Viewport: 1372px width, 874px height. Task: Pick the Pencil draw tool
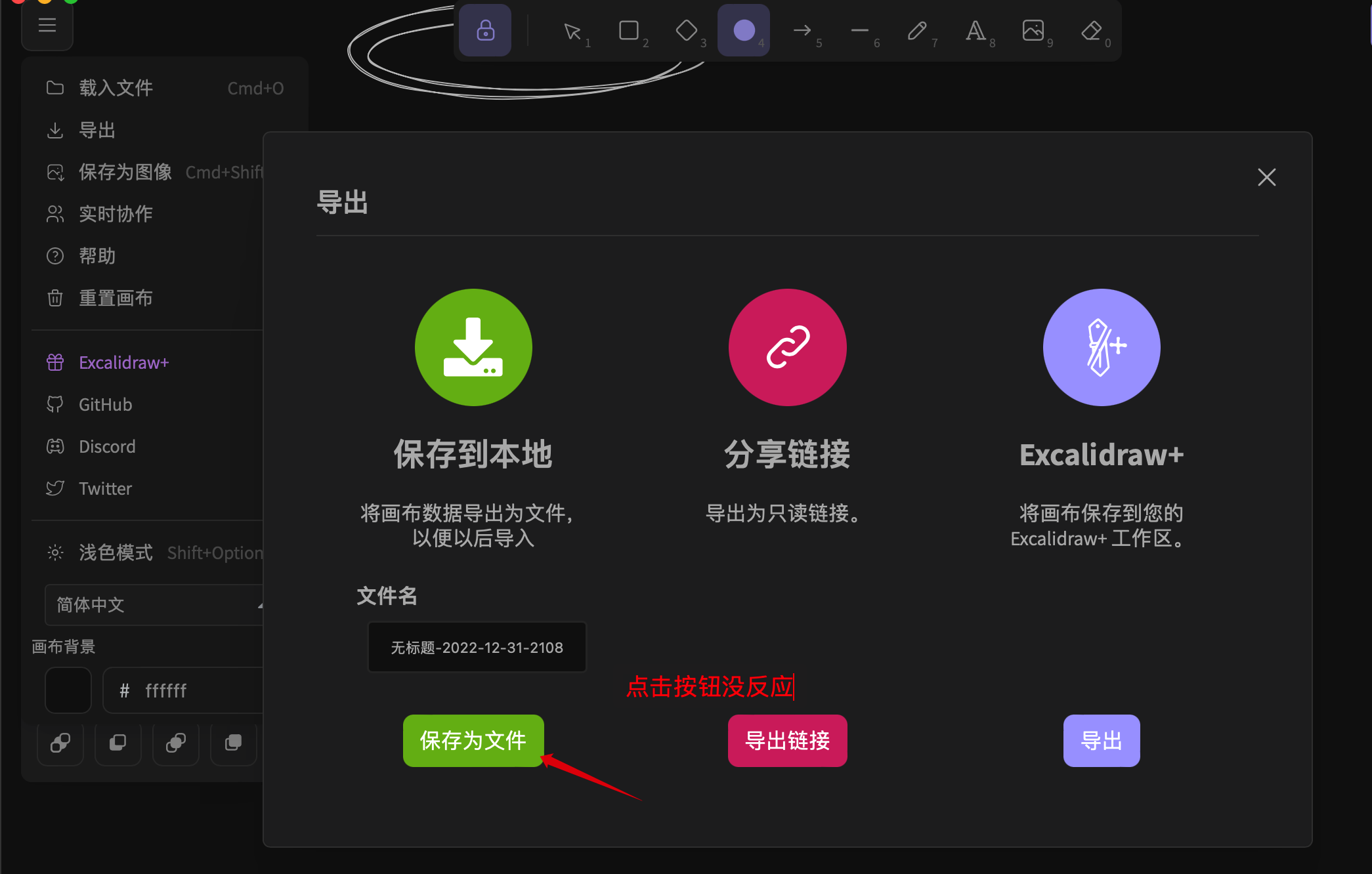click(917, 31)
